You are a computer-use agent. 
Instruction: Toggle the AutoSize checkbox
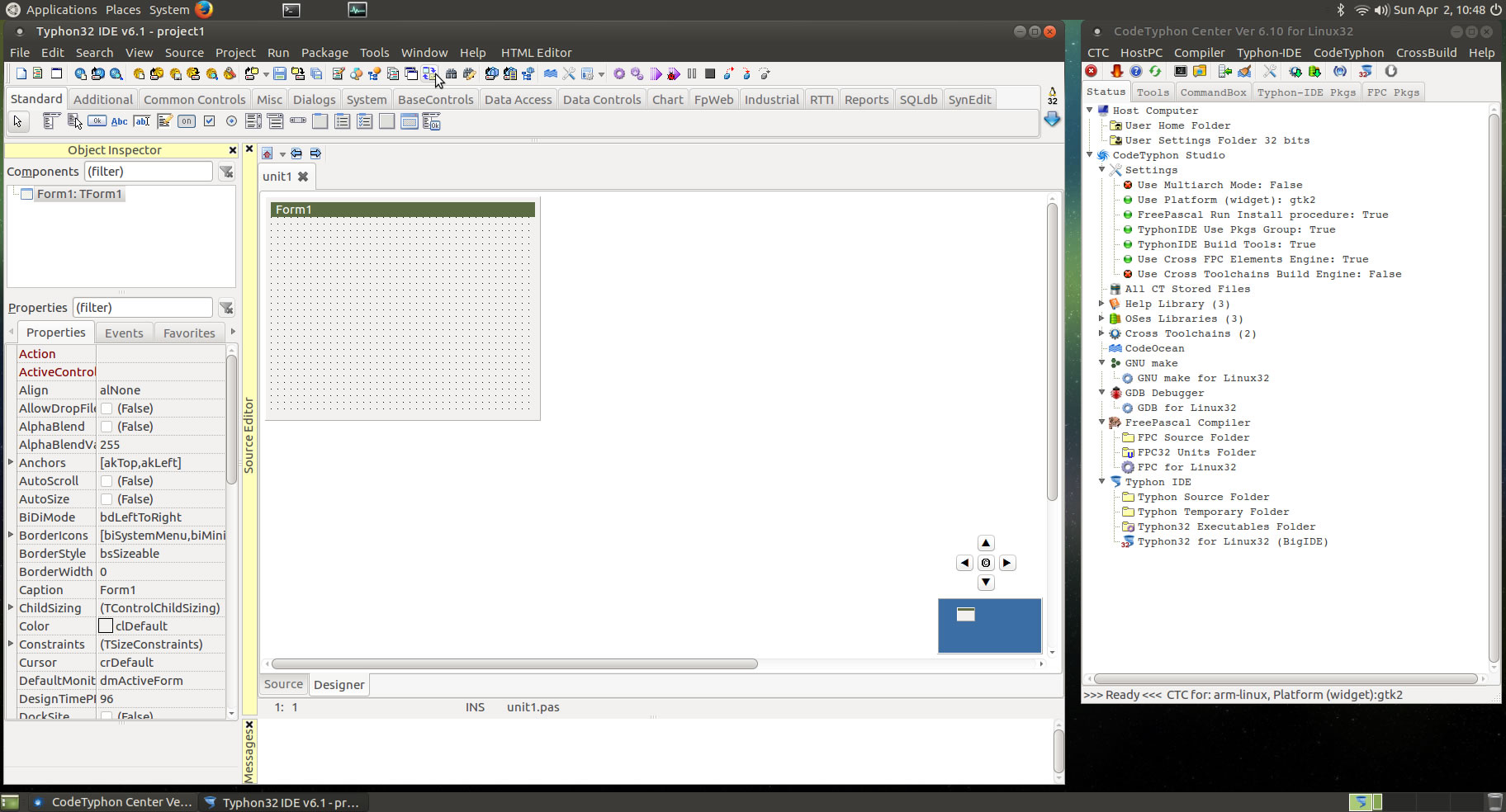(x=107, y=499)
